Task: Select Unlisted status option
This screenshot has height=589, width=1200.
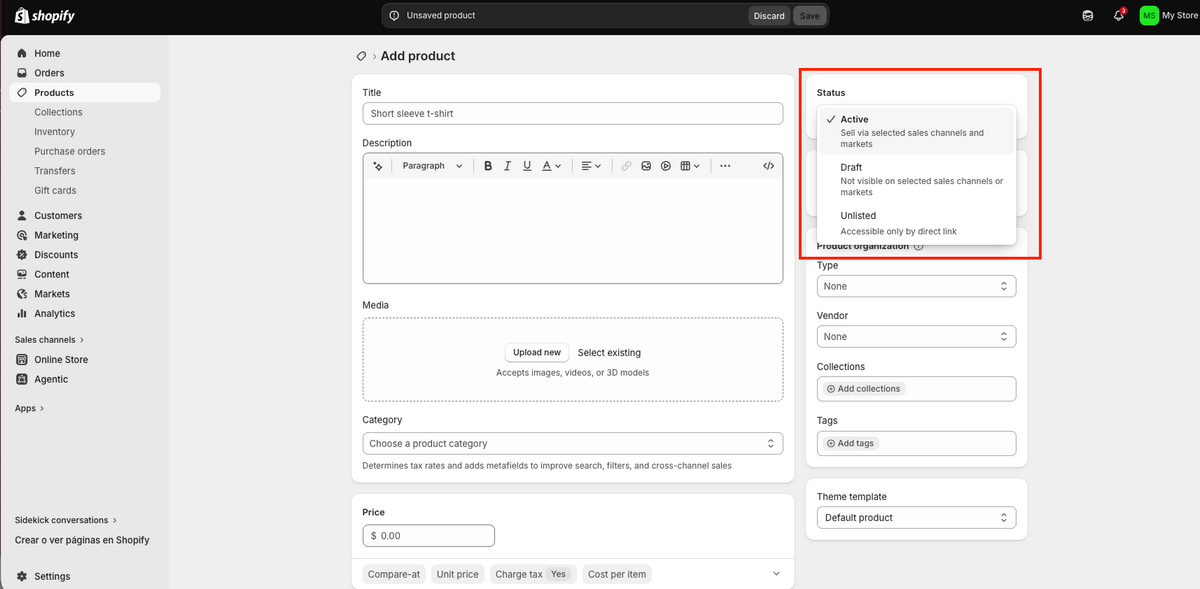Action: point(917,223)
